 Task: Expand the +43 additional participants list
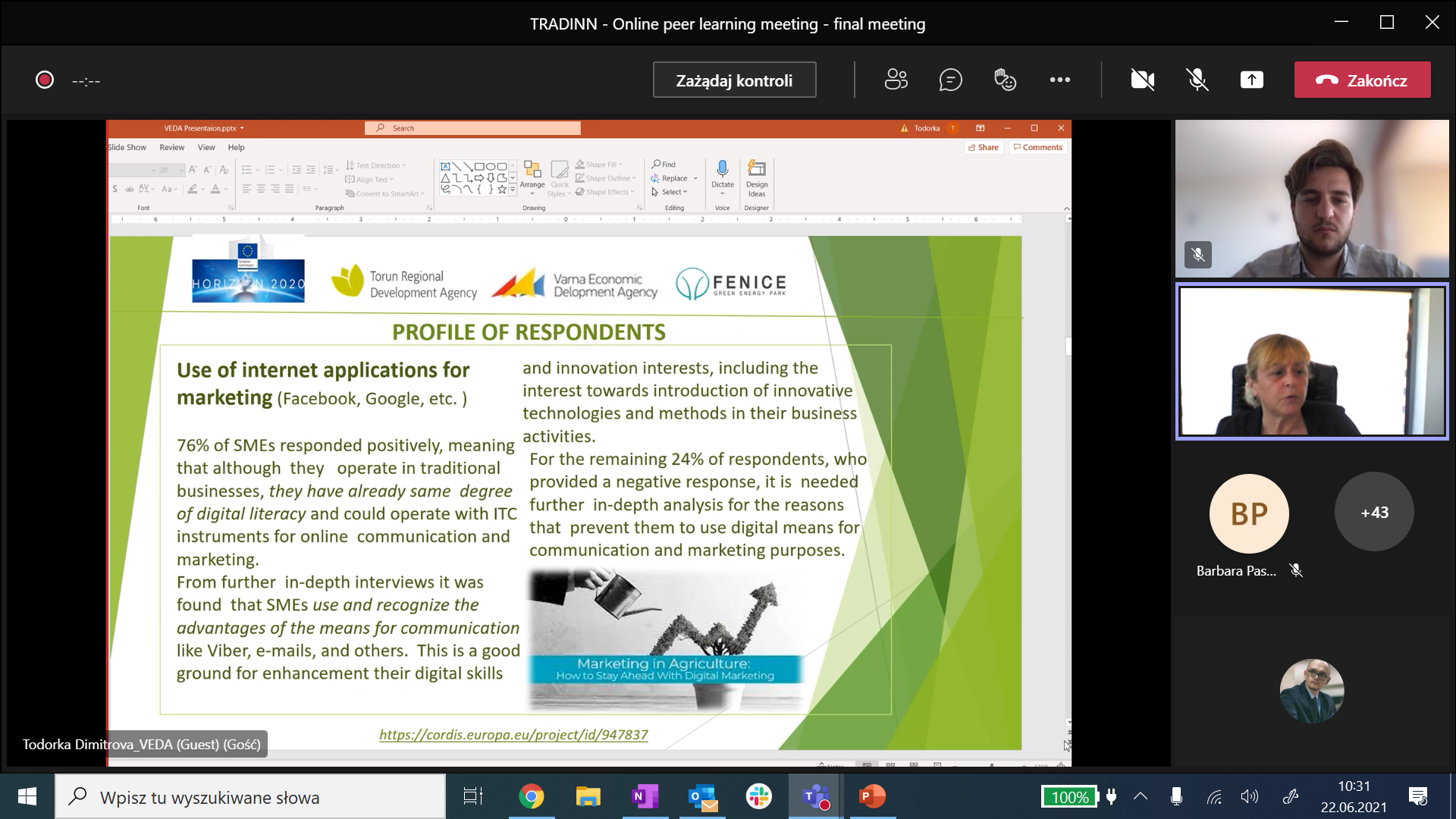click(1373, 513)
